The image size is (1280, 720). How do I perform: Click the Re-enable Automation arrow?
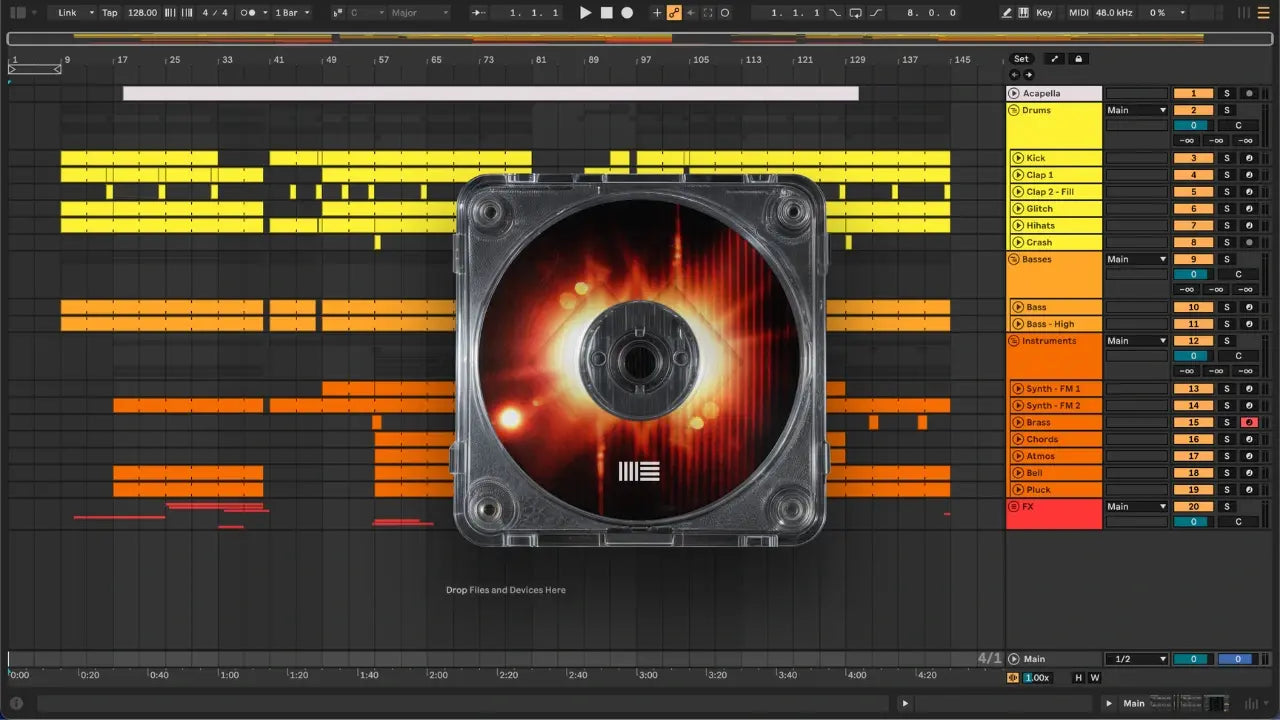[x=690, y=13]
